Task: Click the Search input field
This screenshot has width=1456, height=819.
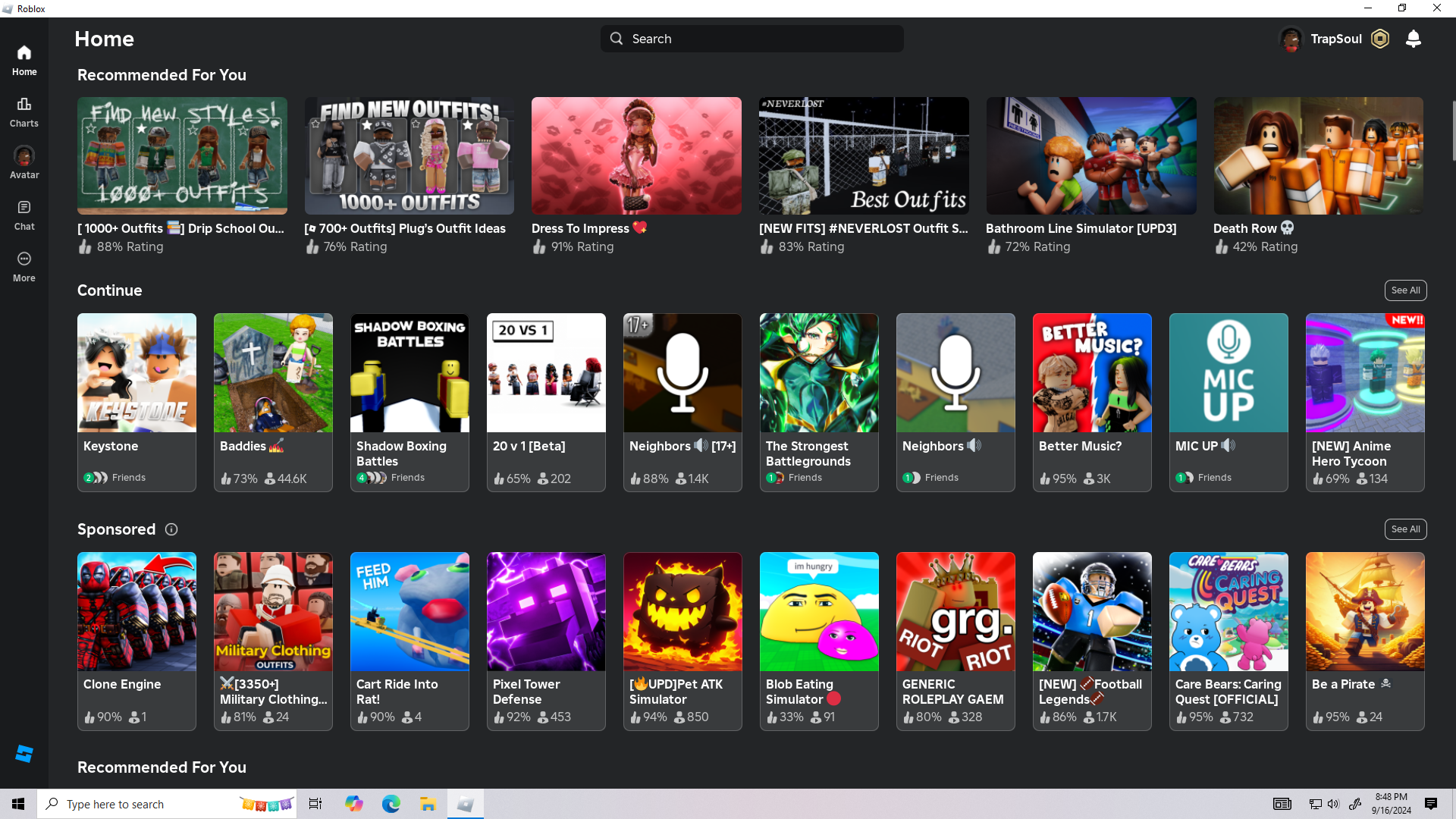Action: point(752,39)
